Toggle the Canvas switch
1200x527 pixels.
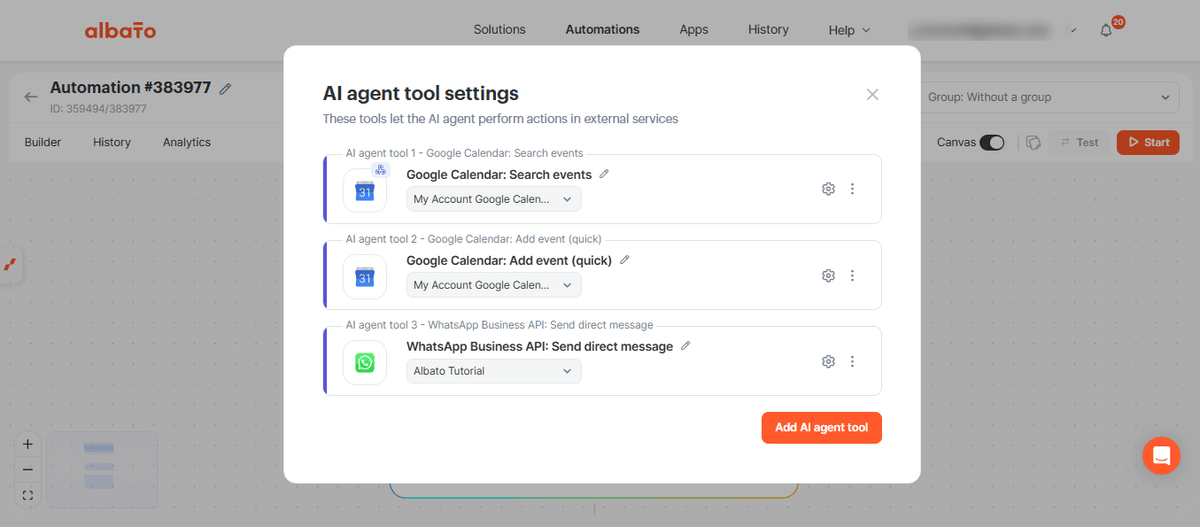[992, 142]
